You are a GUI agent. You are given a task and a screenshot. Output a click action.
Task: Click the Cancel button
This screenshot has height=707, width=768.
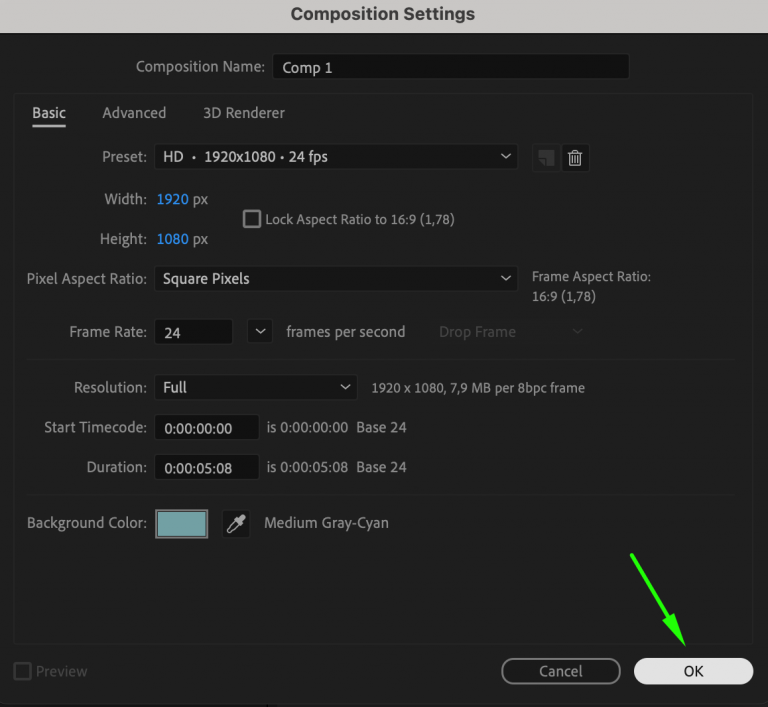click(560, 671)
